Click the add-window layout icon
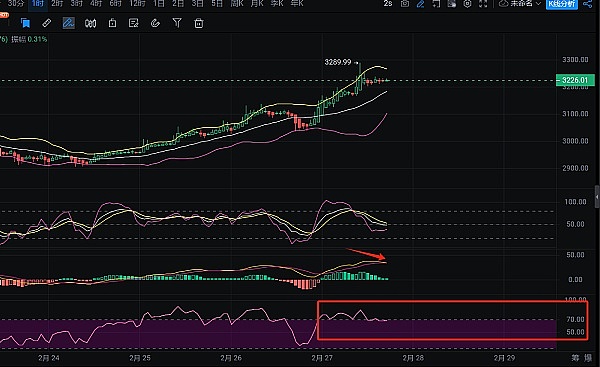Image resolution: width=600 pixels, height=367 pixels. [436, 3]
